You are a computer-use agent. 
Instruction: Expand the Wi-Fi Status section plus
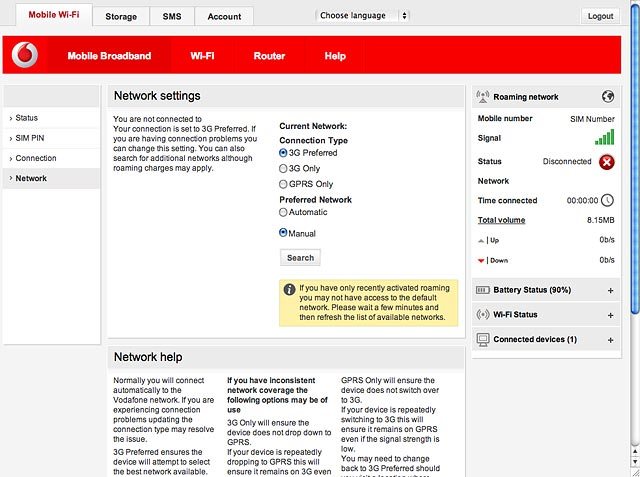[611, 315]
